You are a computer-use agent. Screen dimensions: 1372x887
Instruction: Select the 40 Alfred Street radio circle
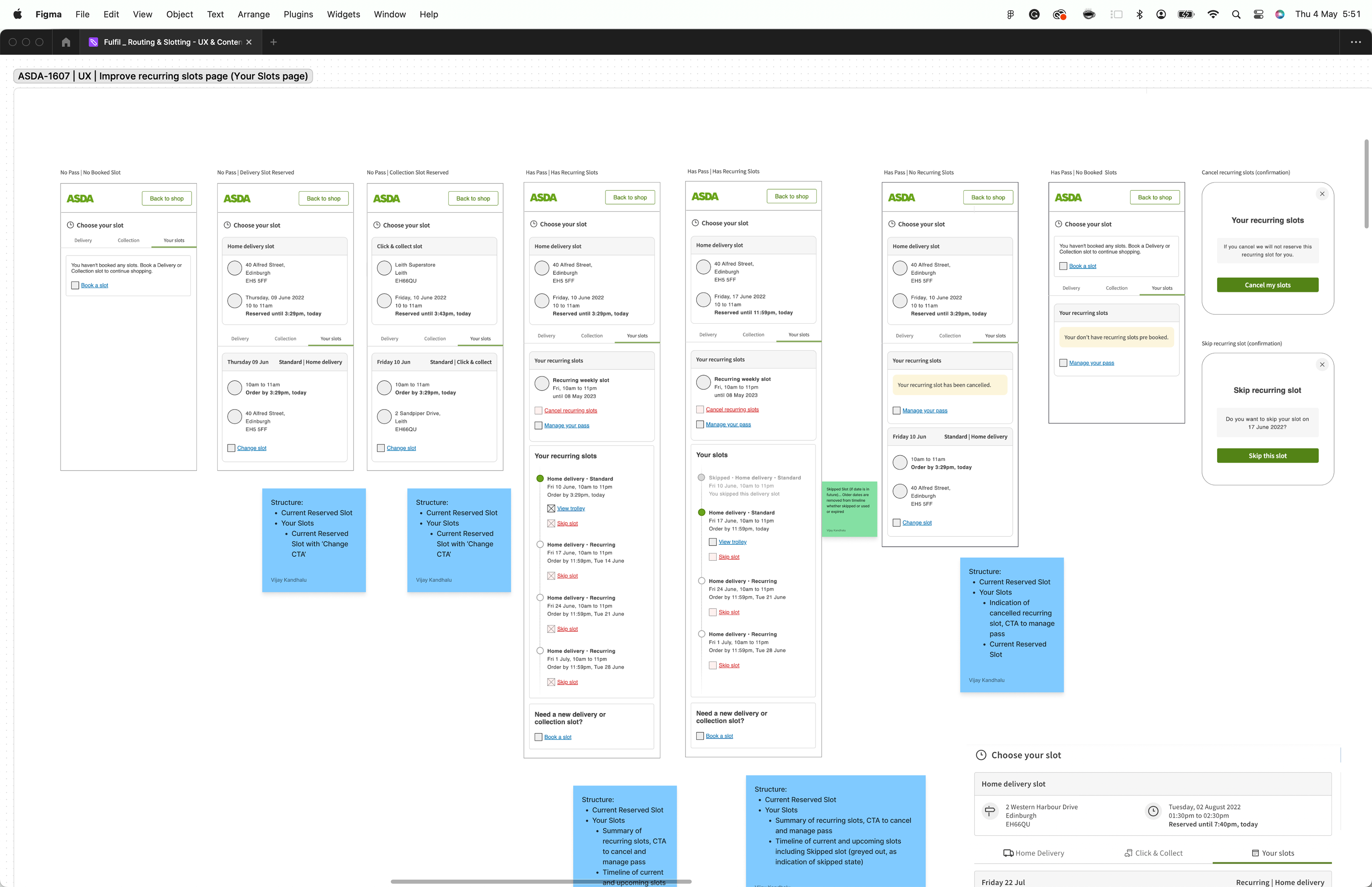pyautogui.click(x=234, y=268)
